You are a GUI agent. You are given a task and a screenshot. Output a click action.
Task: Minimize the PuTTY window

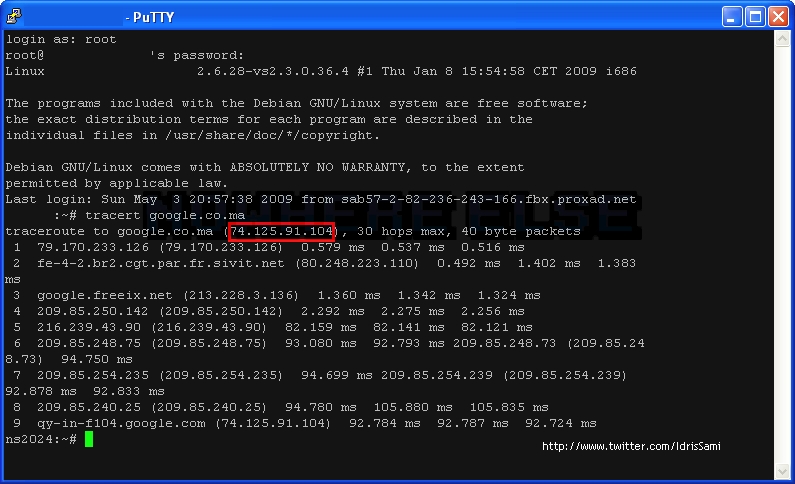732,17
